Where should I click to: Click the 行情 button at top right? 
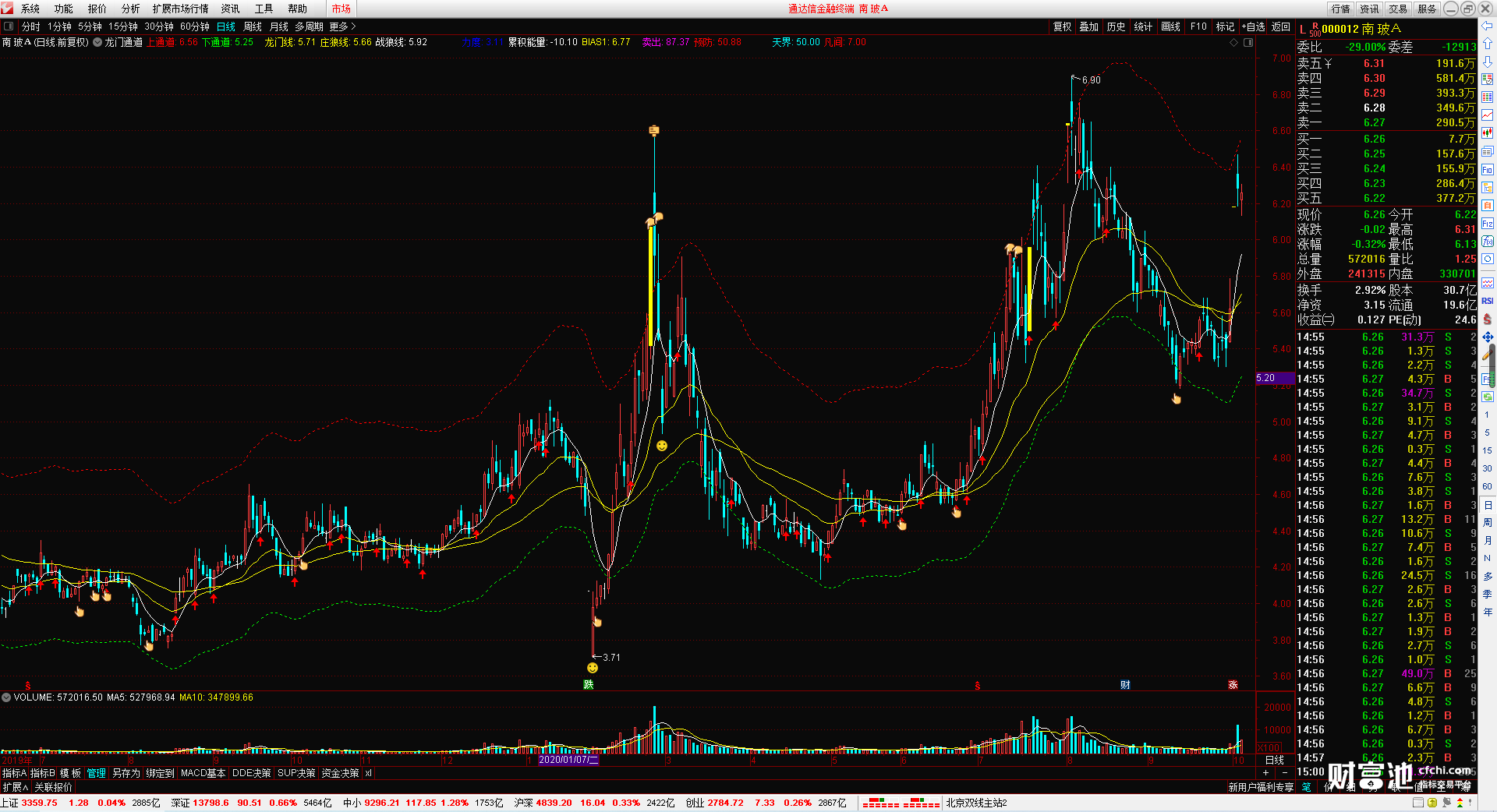[1341, 9]
